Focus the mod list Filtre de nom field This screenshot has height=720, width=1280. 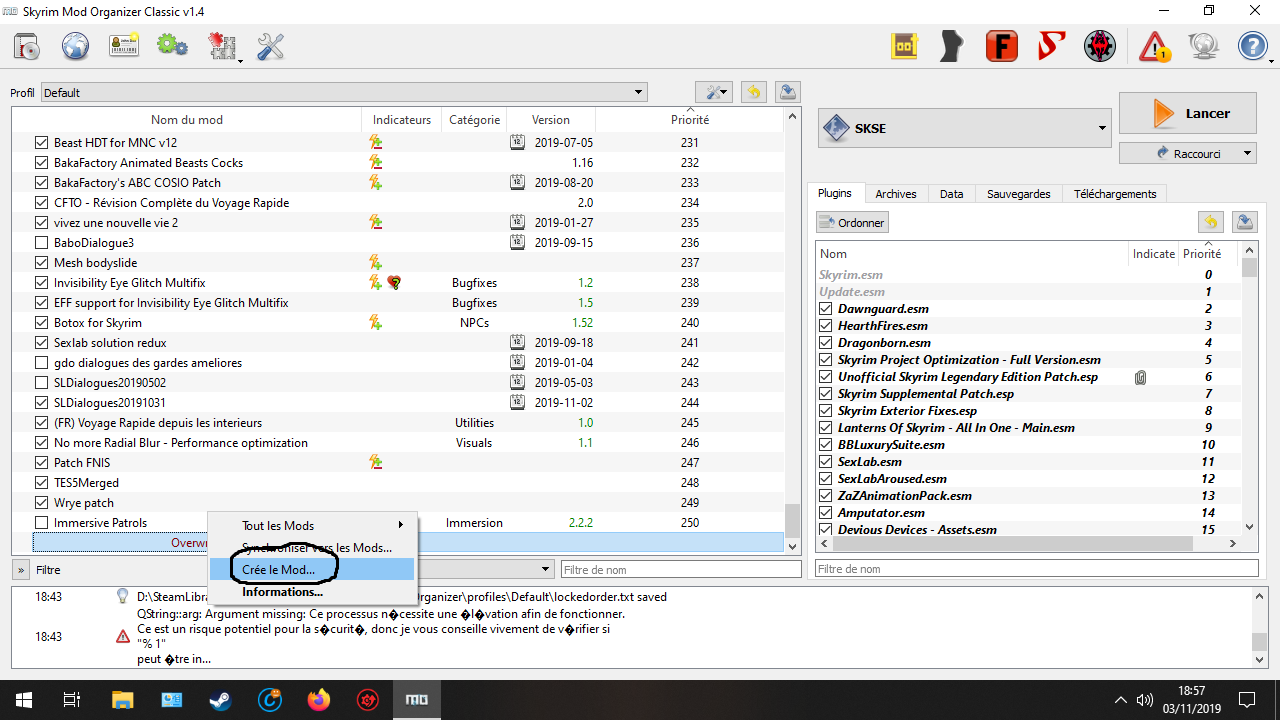click(x=681, y=569)
